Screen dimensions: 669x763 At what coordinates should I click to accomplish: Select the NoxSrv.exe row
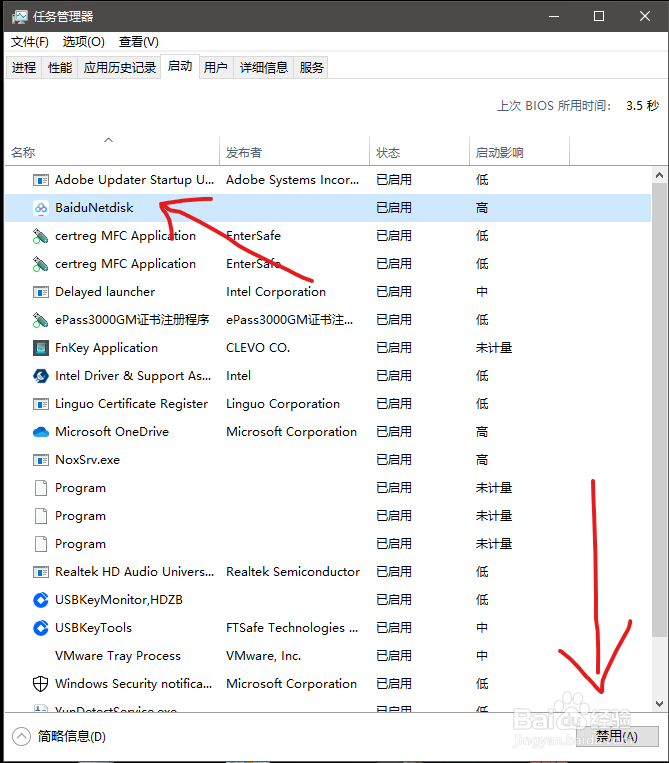coord(328,460)
